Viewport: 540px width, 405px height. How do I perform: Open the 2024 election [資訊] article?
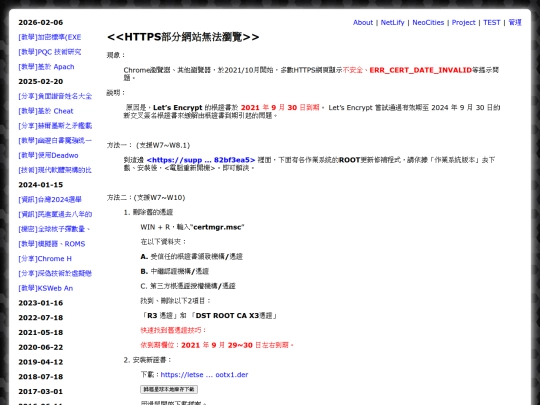[x=50, y=200]
